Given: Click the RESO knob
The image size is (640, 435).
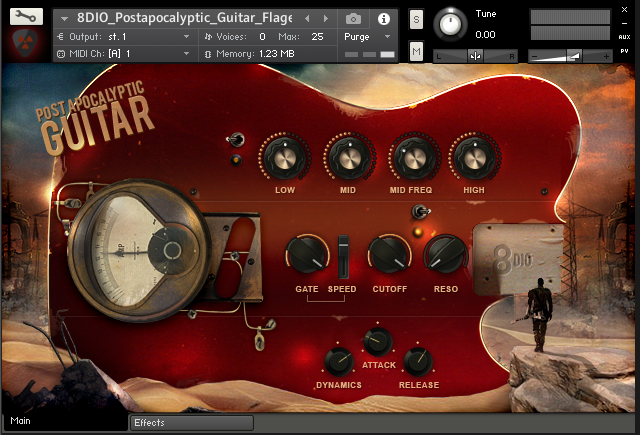Looking at the screenshot, I should [x=446, y=255].
